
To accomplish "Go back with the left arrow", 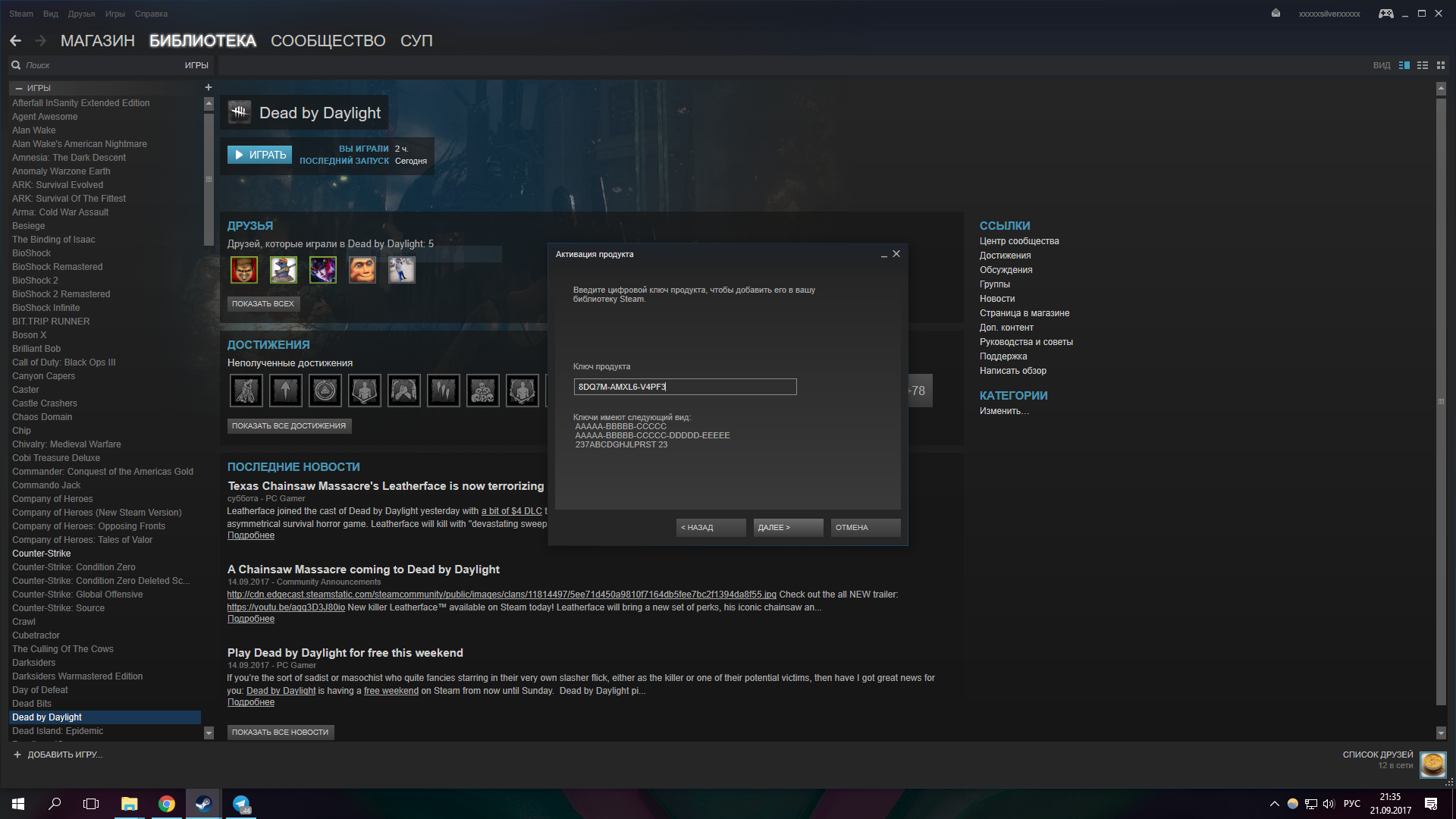I will 15,40.
